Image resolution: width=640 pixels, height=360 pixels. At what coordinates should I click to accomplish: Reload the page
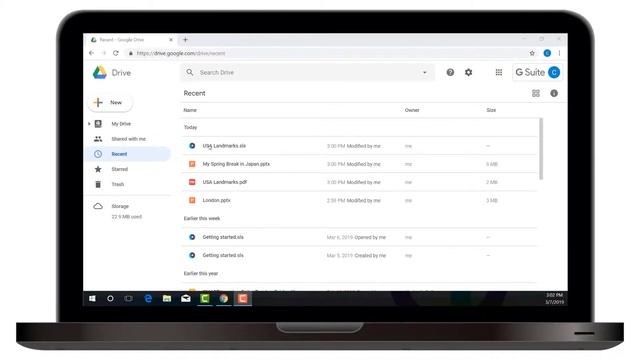coord(116,53)
